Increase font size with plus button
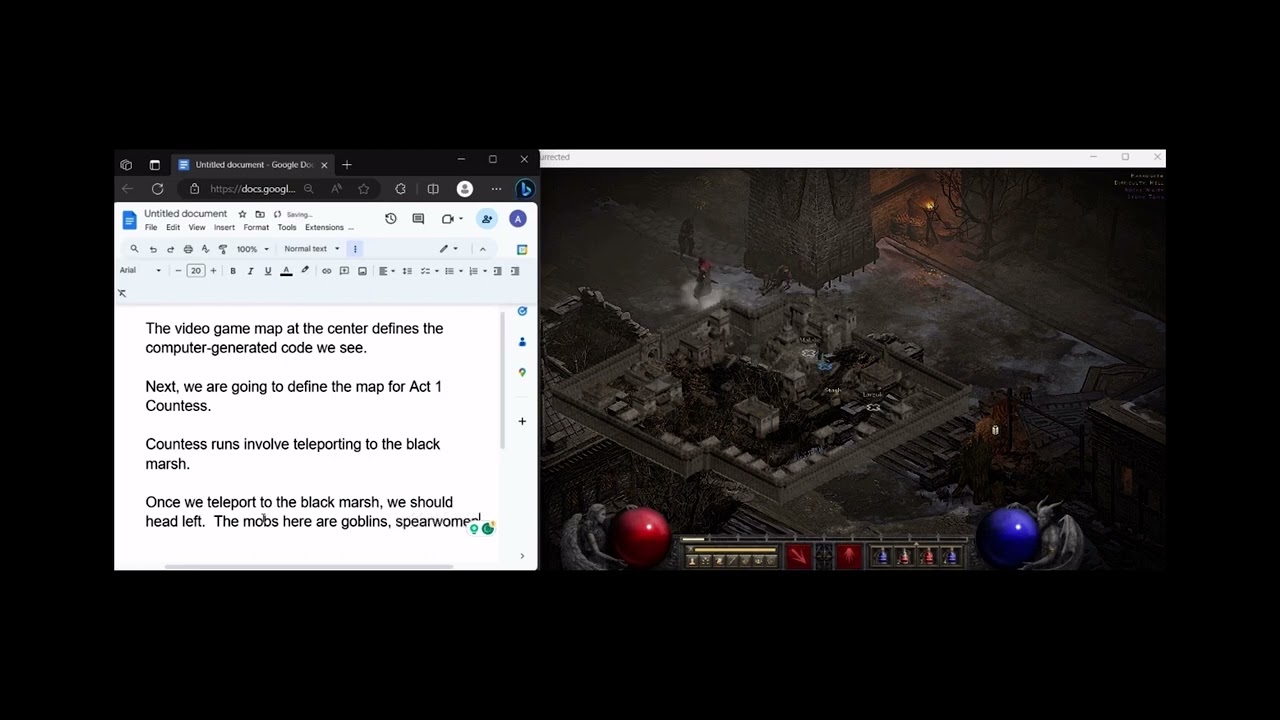This screenshot has width=1280, height=720. pyautogui.click(x=213, y=271)
